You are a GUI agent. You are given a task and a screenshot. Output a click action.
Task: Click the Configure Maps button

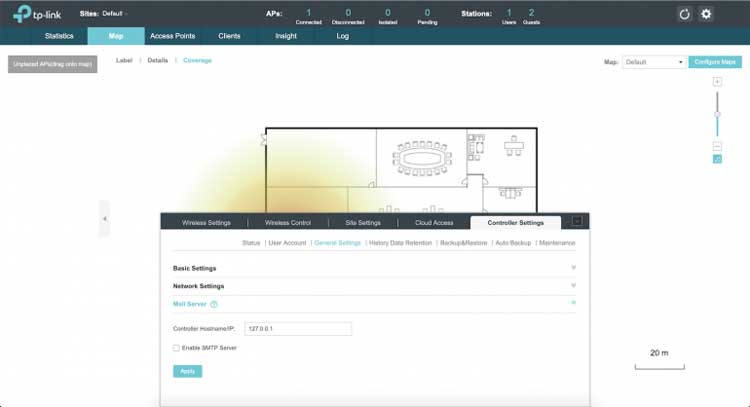click(715, 62)
